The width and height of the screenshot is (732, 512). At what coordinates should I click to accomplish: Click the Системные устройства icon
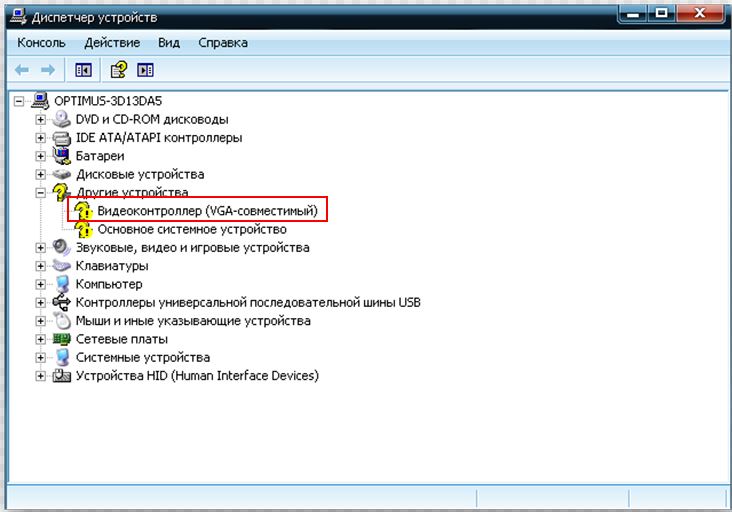62,358
